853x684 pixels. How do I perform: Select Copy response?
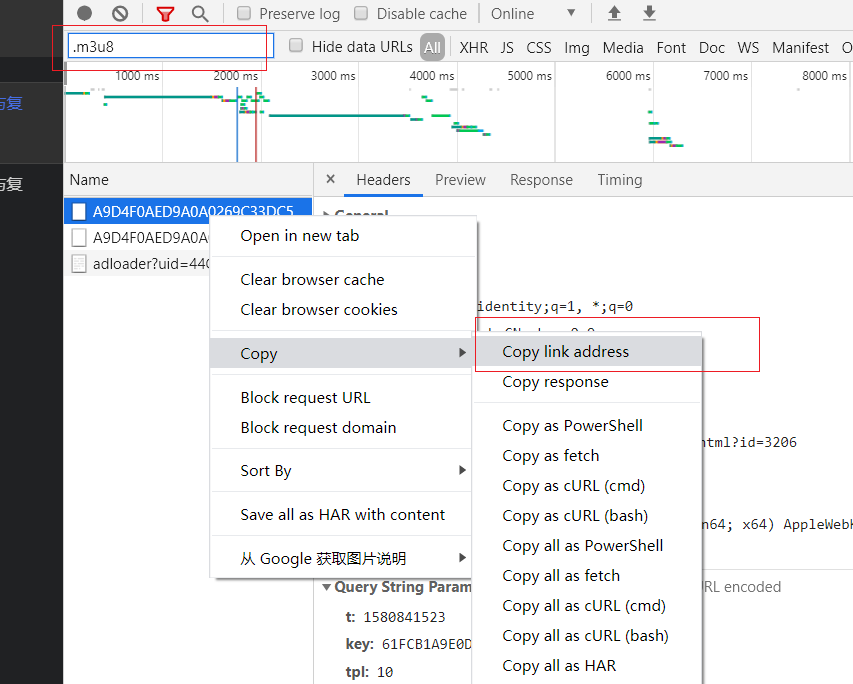[x=588, y=382]
